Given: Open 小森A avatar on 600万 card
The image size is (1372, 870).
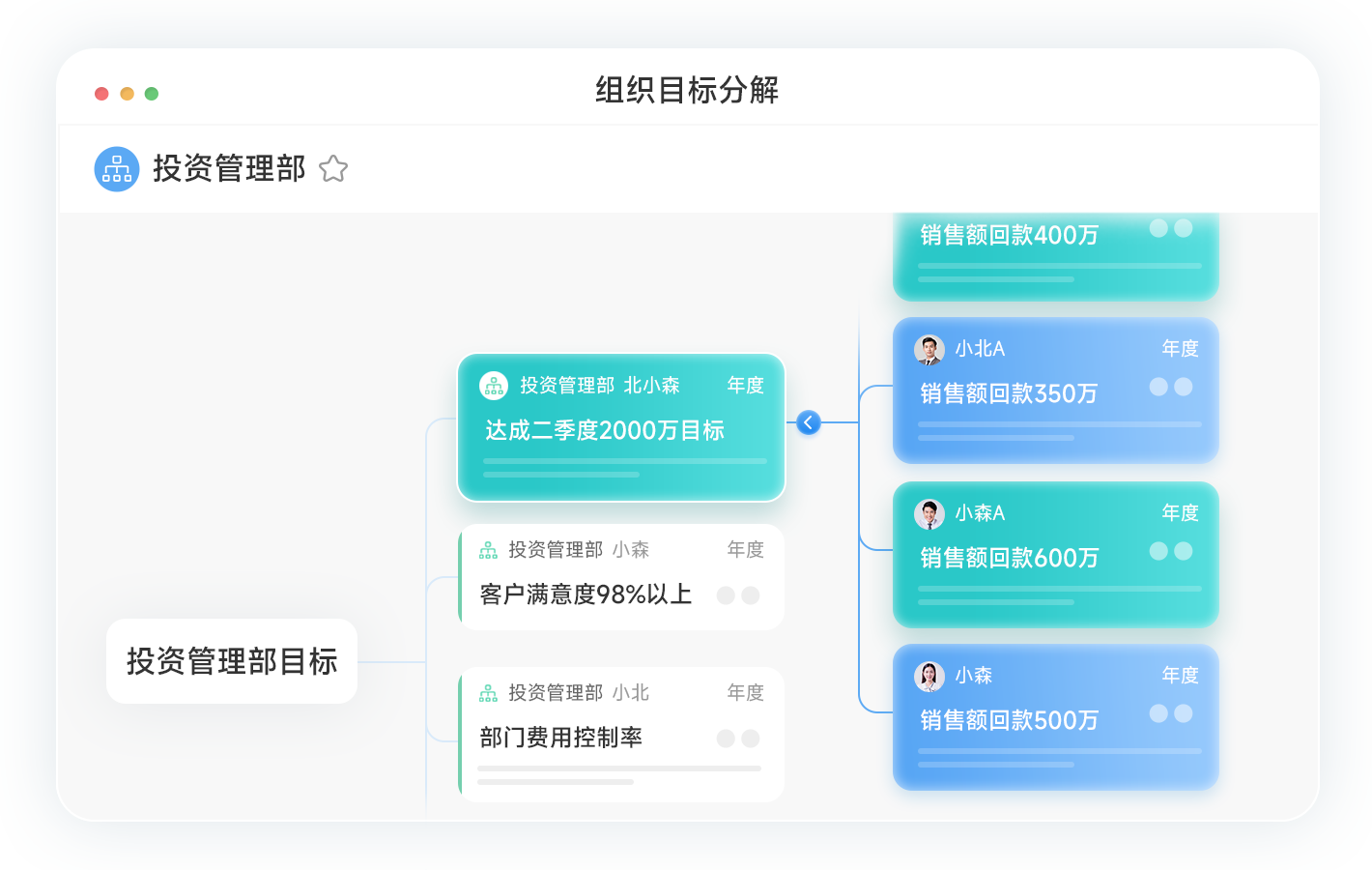Looking at the screenshot, I should pyautogui.click(x=929, y=513).
